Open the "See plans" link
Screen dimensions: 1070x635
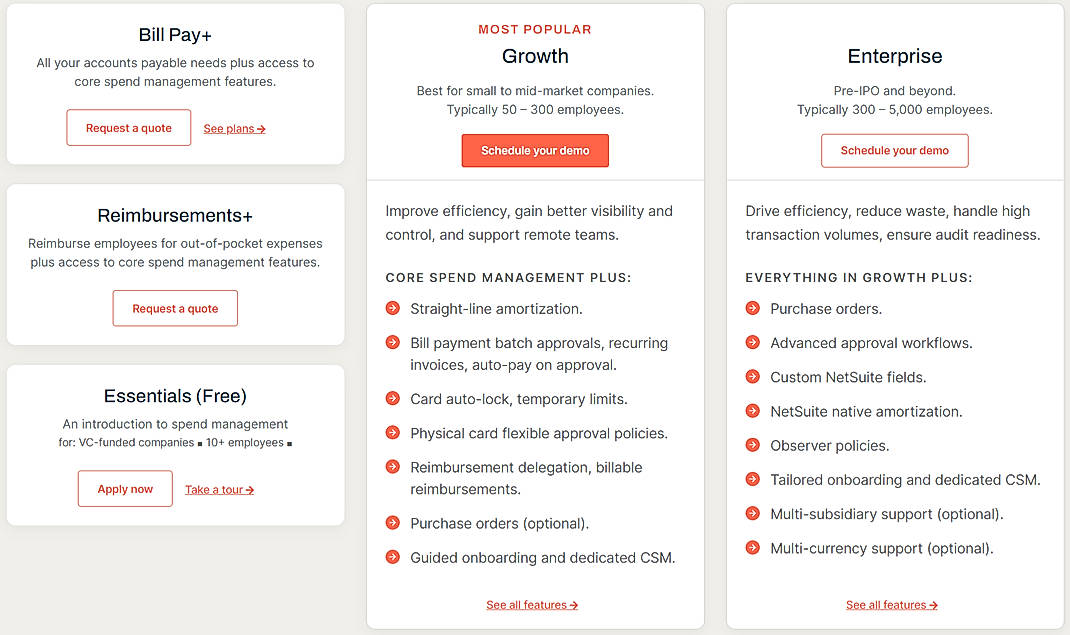coord(233,128)
